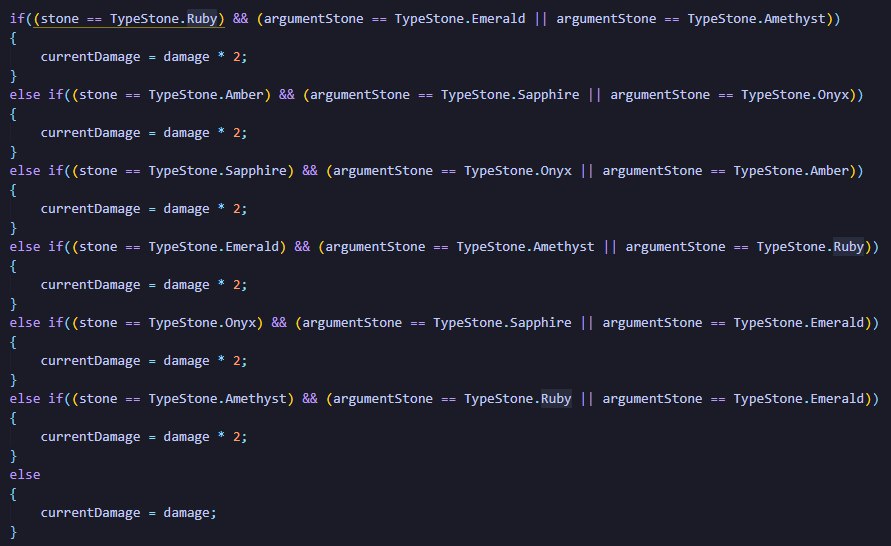
Task: Click highlighted "Ruby" ending the Emerald-stone else-if line
Action: [848, 247]
